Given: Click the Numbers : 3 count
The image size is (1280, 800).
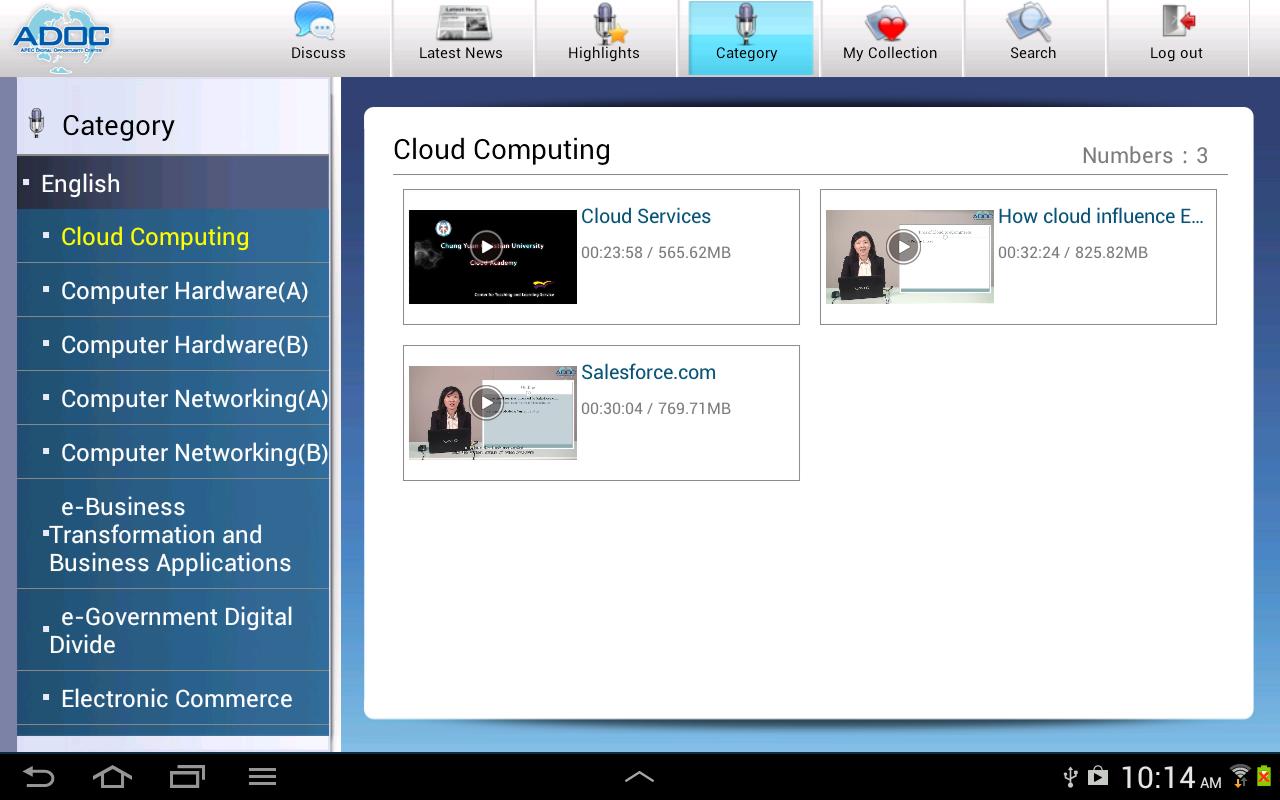Looking at the screenshot, I should [x=1145, y=155].
